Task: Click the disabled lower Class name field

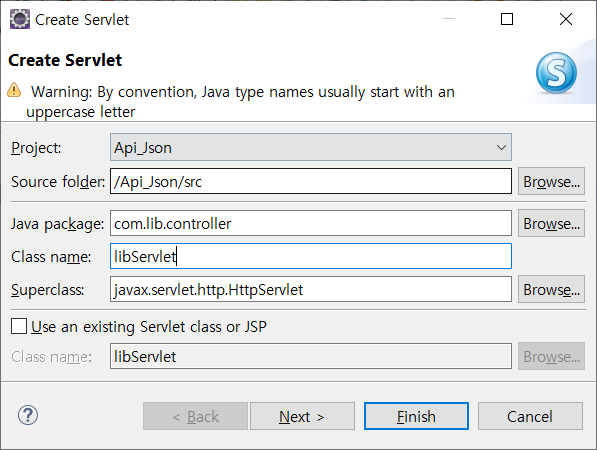Action: click(x=311, y=356)
